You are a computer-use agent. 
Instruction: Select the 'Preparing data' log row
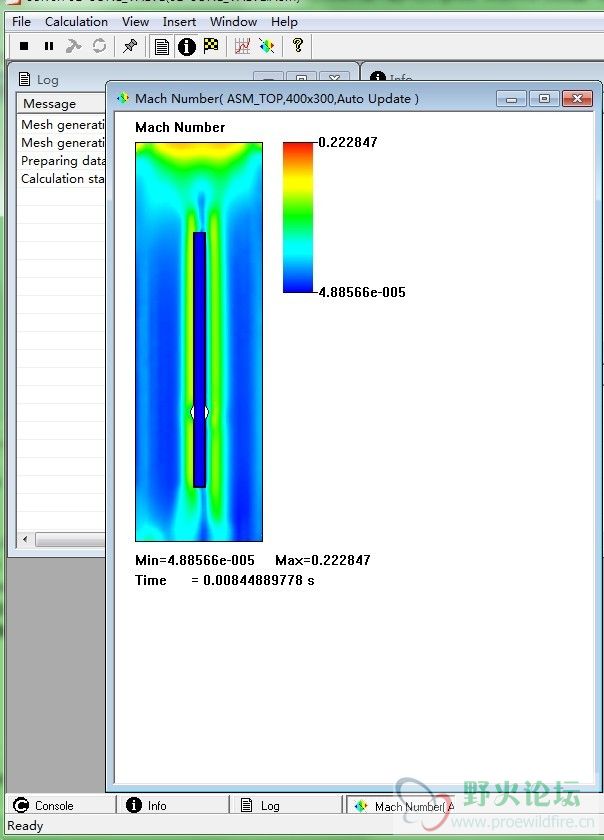pyautogui.click(x=63, y=161)
